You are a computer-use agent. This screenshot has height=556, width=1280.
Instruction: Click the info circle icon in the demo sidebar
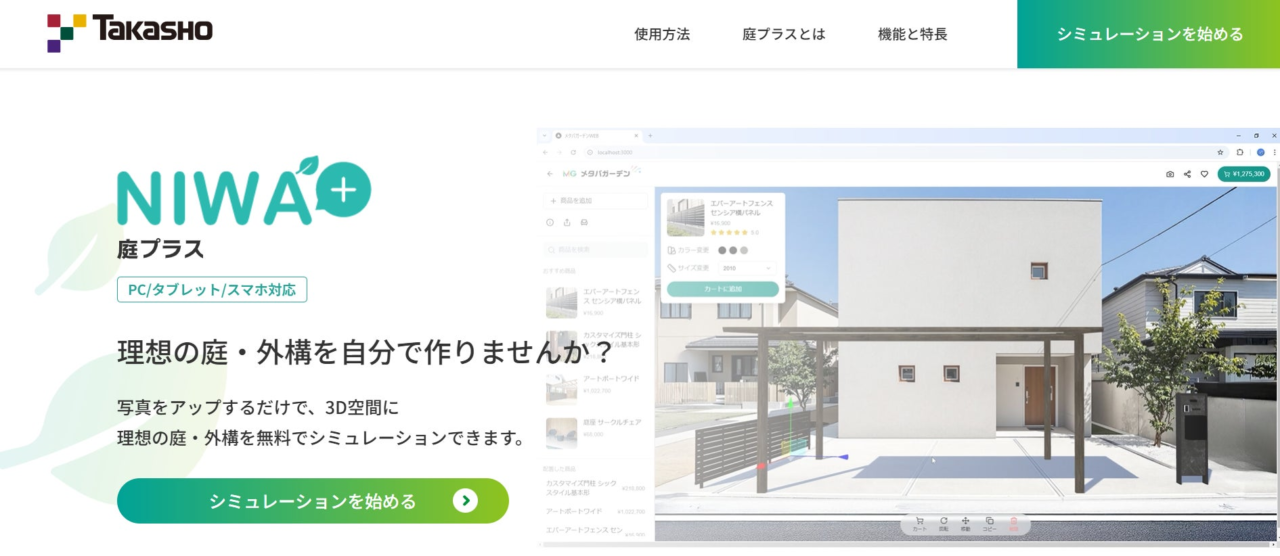550,222
